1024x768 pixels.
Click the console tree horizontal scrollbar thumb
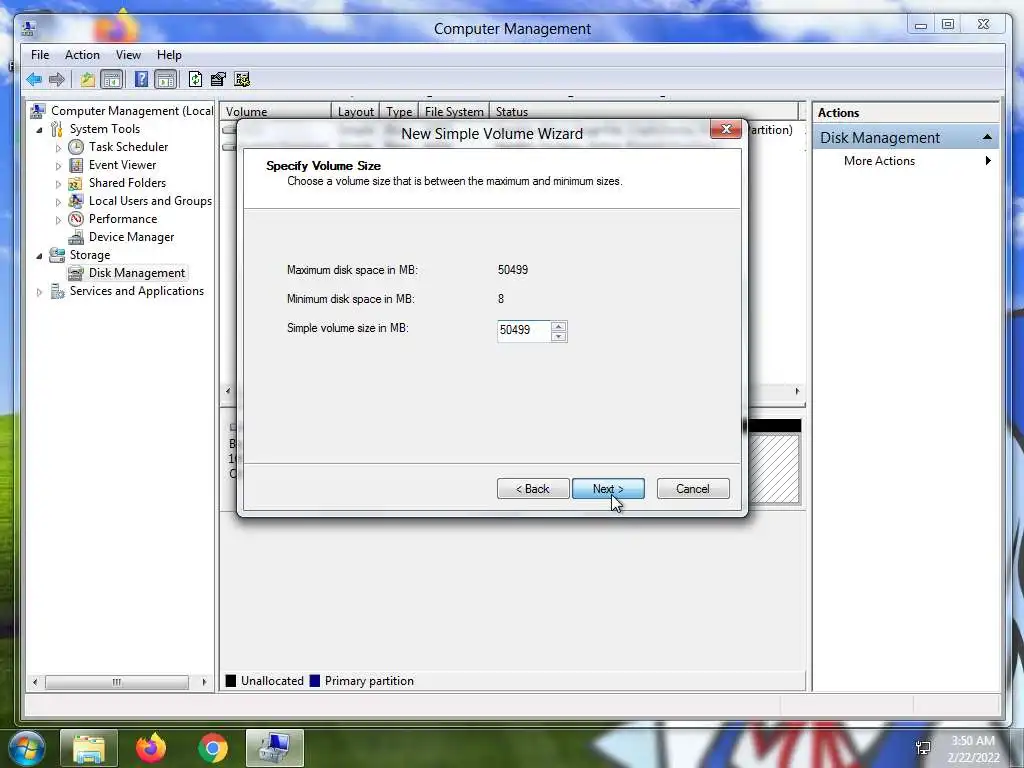tap(116, 682)
